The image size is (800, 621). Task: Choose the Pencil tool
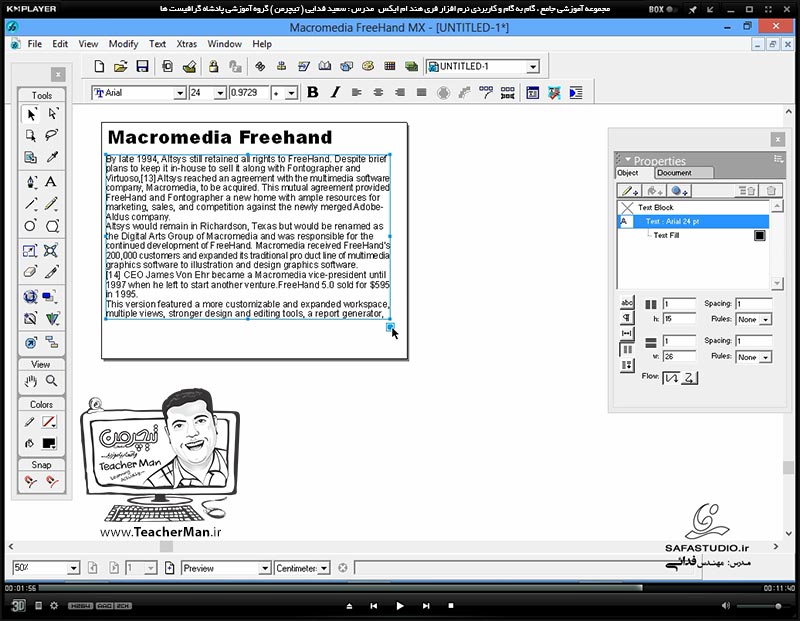(51, 204)
